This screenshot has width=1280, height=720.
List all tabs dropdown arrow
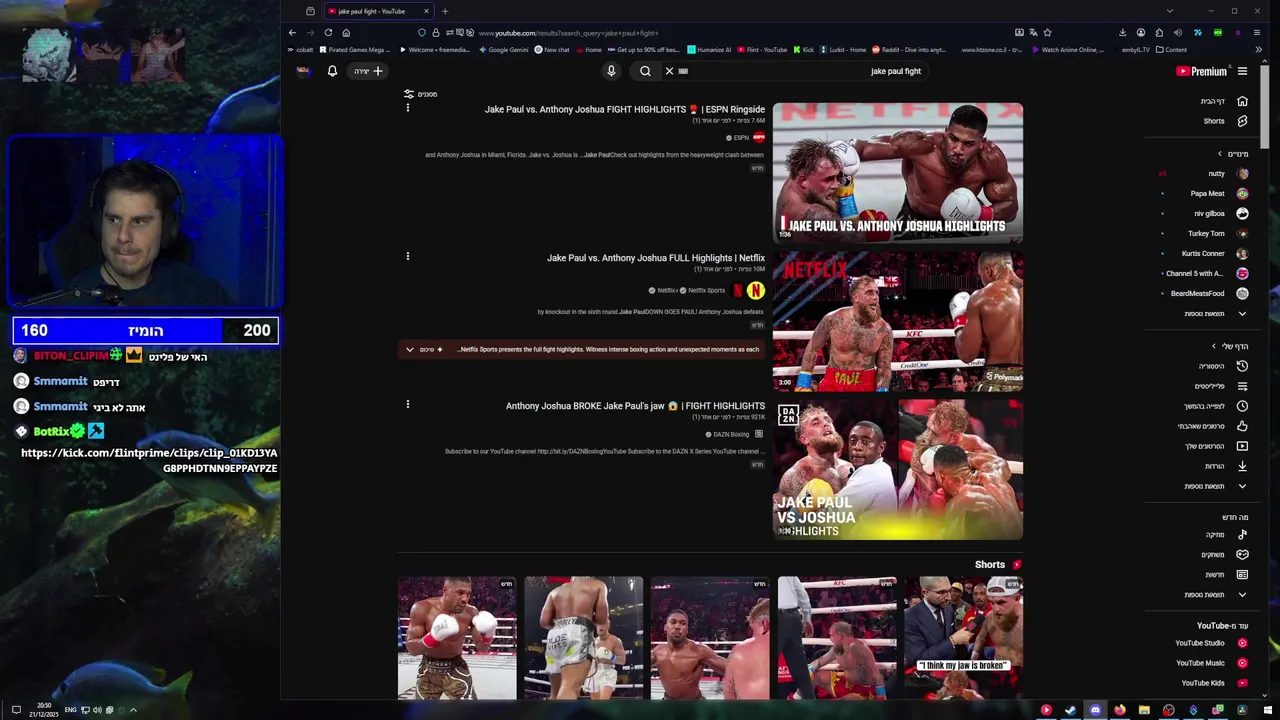(x=1169, y=11)
